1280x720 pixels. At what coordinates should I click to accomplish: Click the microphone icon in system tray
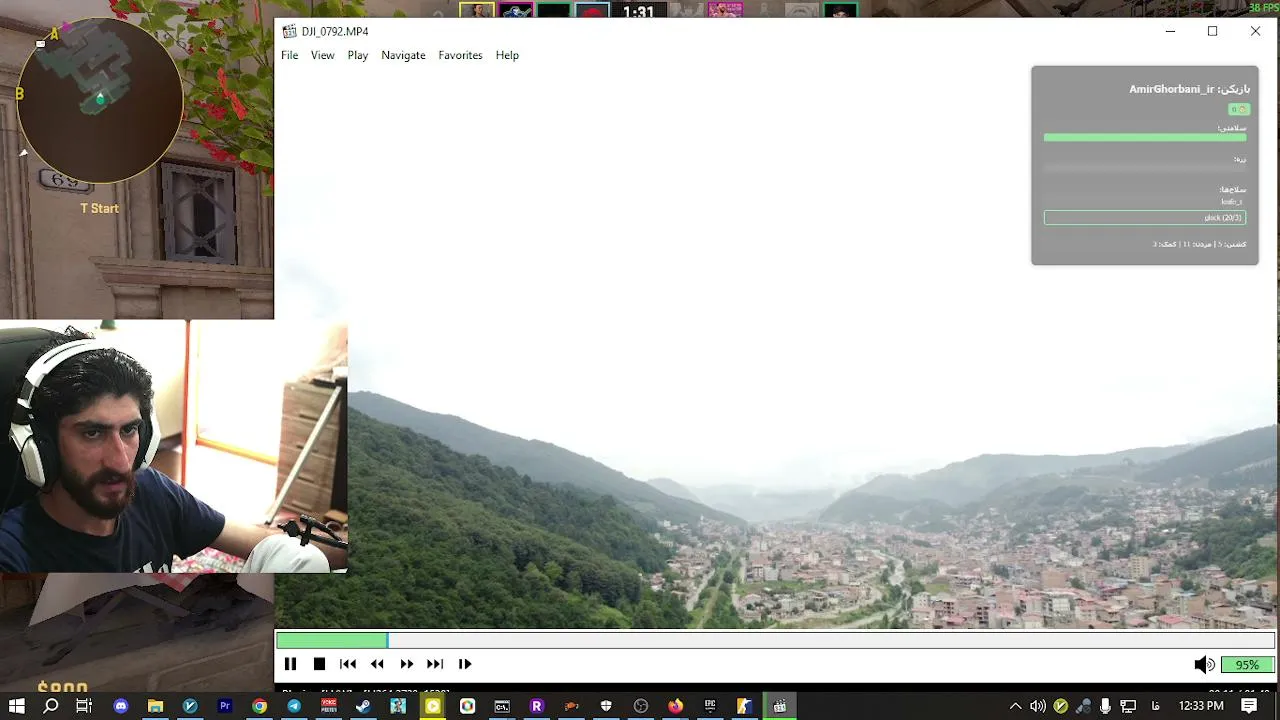click(1105, 706)
